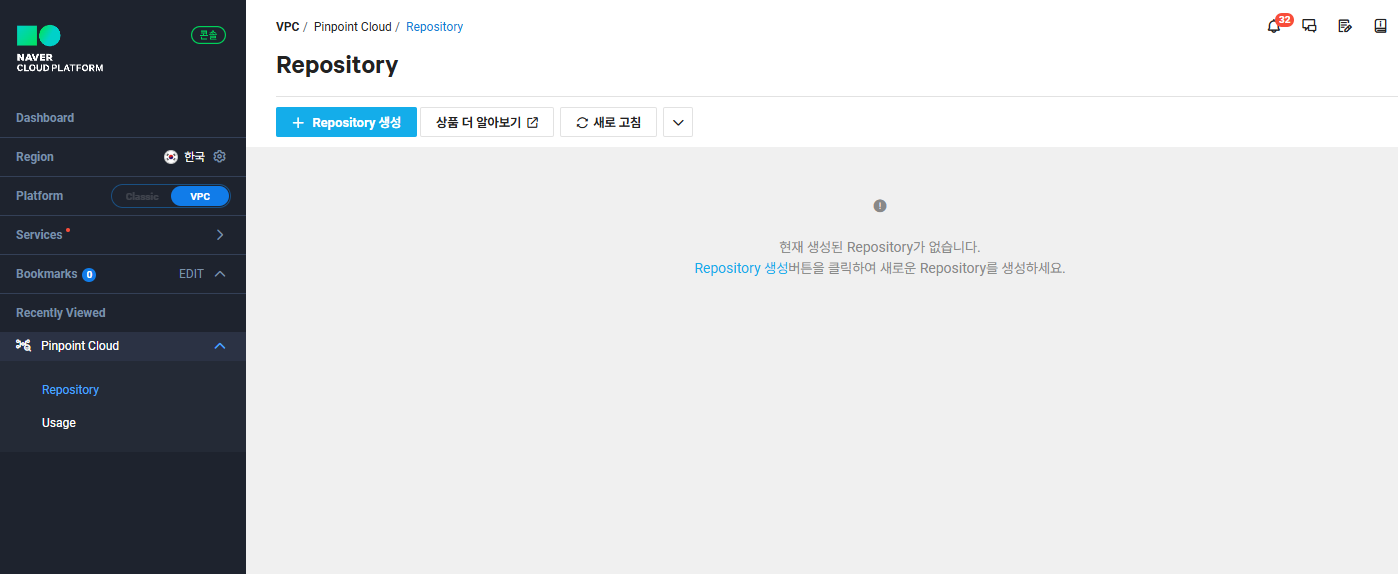Switch platform to Classic
Viewport: 1398px width, 574px height.
point(142,196)
